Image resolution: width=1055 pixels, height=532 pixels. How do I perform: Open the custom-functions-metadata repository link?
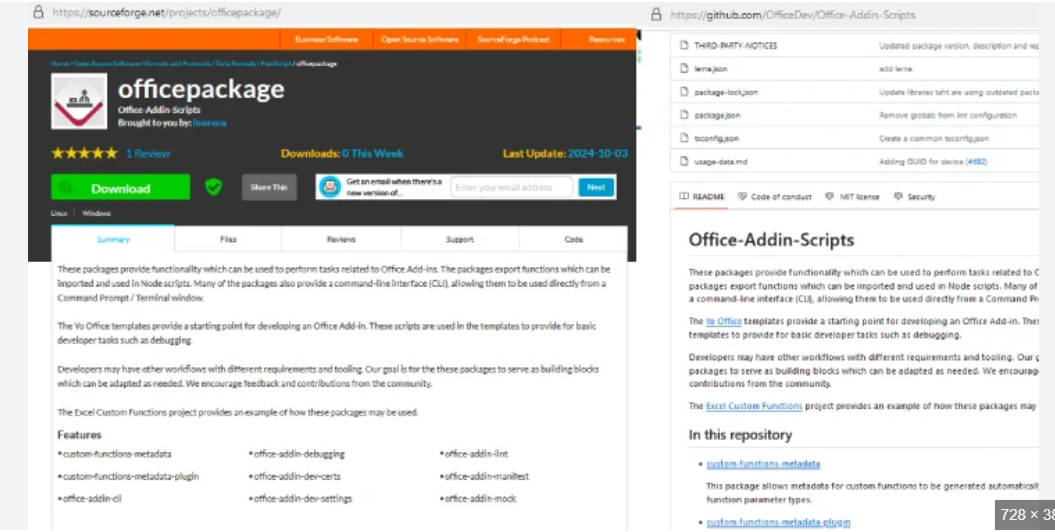pos(763,464)
